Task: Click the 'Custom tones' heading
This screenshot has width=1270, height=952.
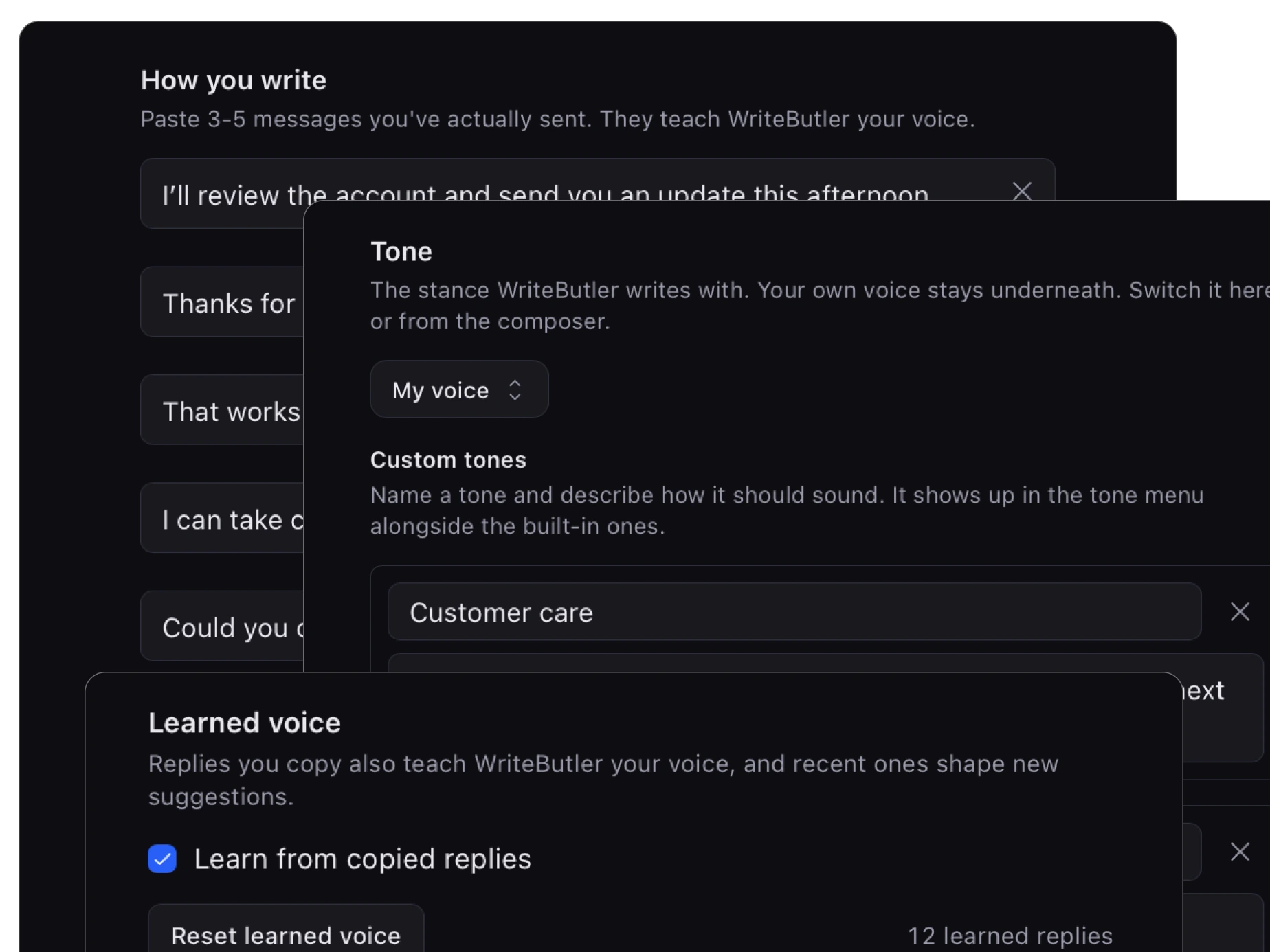Action: (448, 460)
